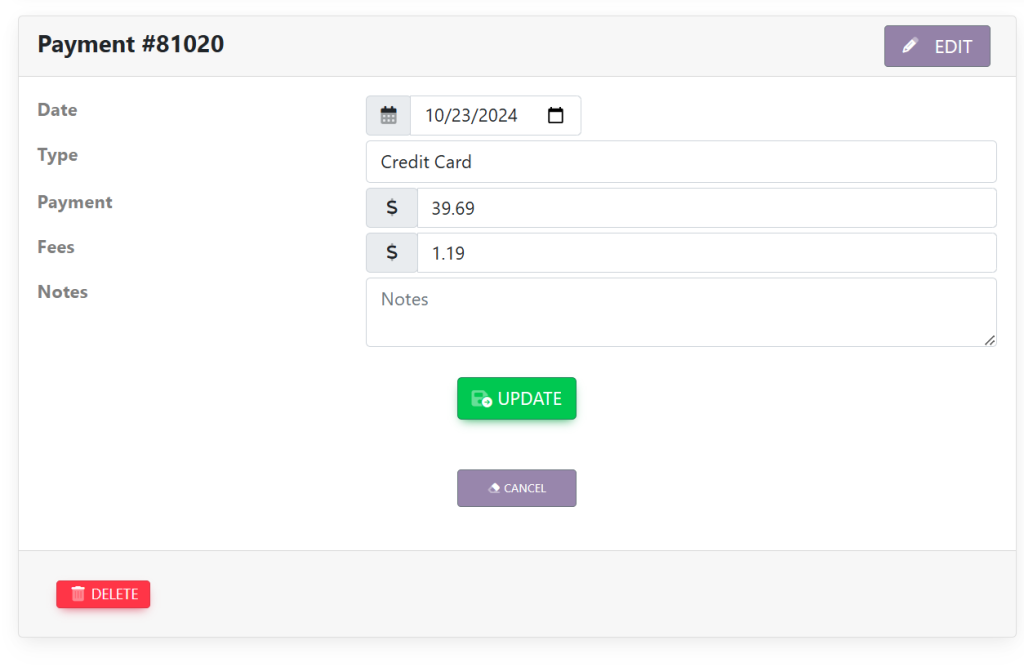Click the Type field containing Credit Card
Viewport: 1024px width, 667px height.
pyautogui.click(x=680, y=162)
